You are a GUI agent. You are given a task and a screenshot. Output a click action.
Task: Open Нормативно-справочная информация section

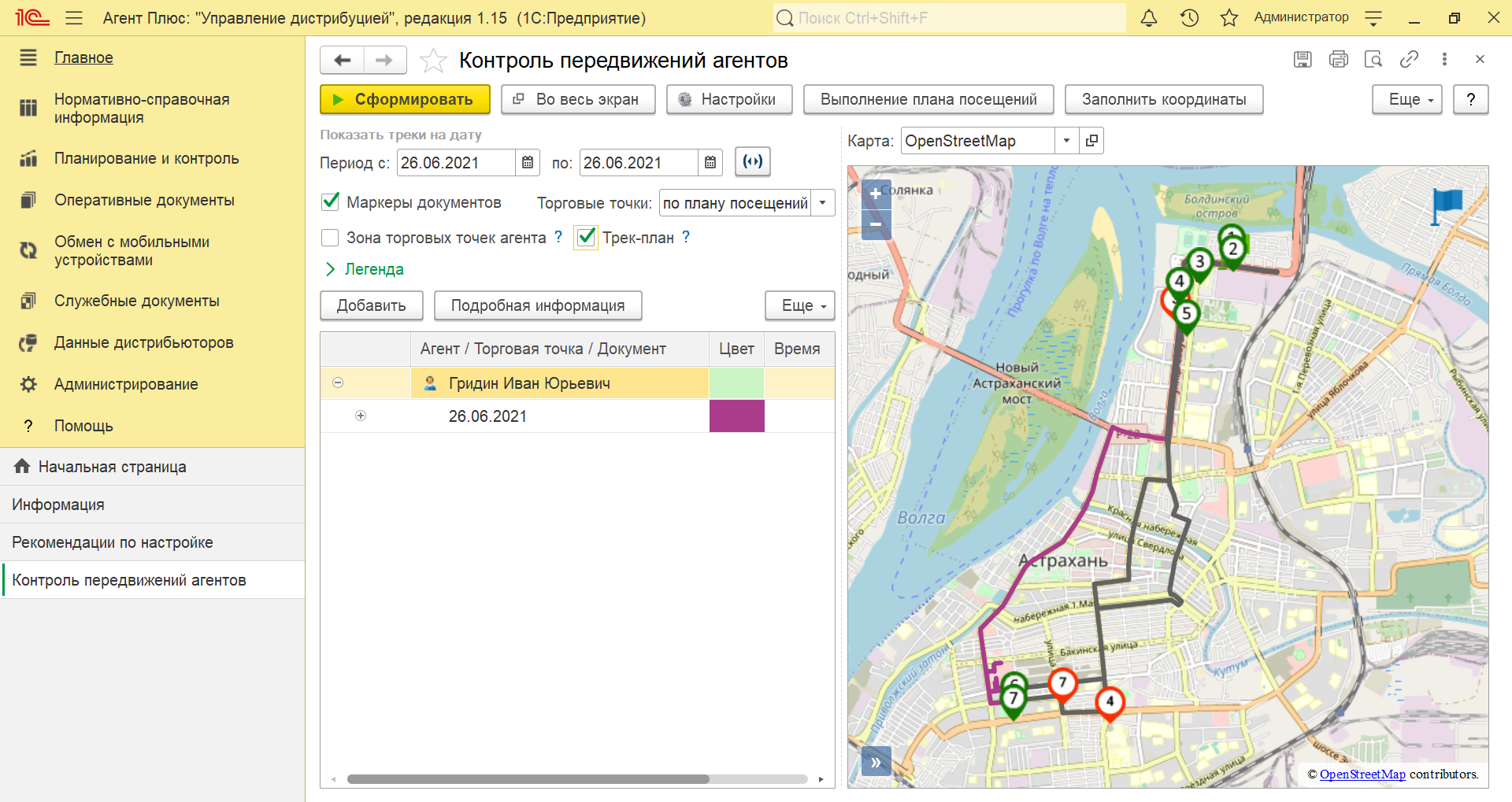[x=142, y=108]
